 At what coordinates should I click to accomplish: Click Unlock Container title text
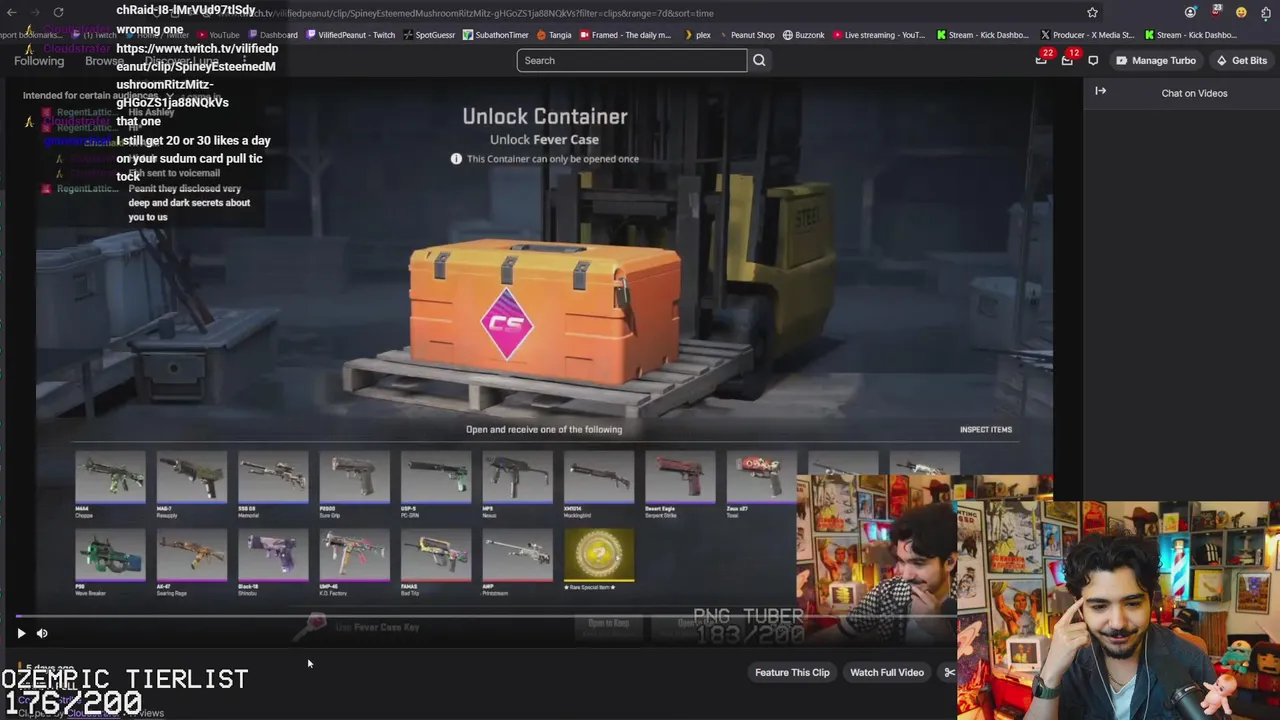click(x=545, y=116)
